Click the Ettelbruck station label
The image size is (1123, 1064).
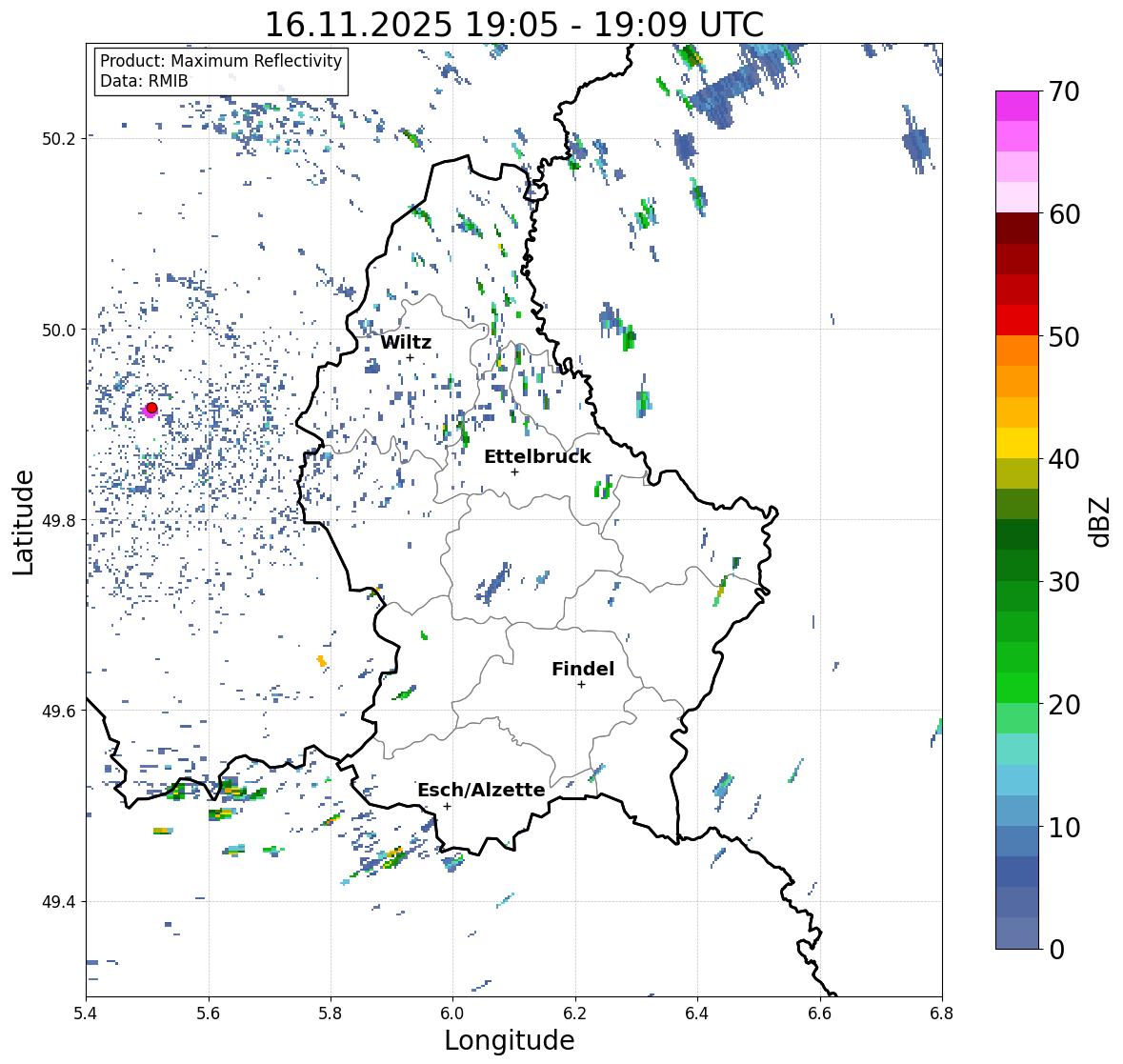pos(537,457)
